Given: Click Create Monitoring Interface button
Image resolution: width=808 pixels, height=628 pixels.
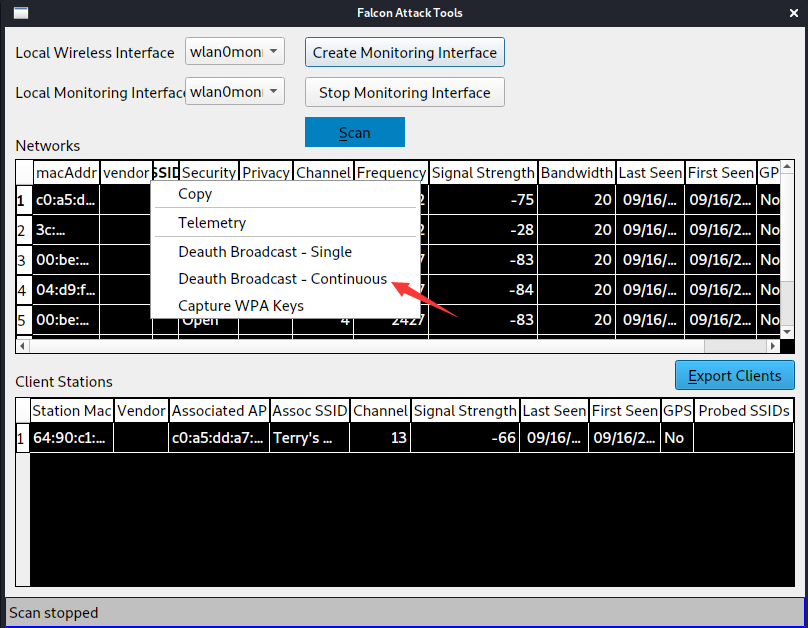Looking at the screenshot, I should click(x=405, y=52).
